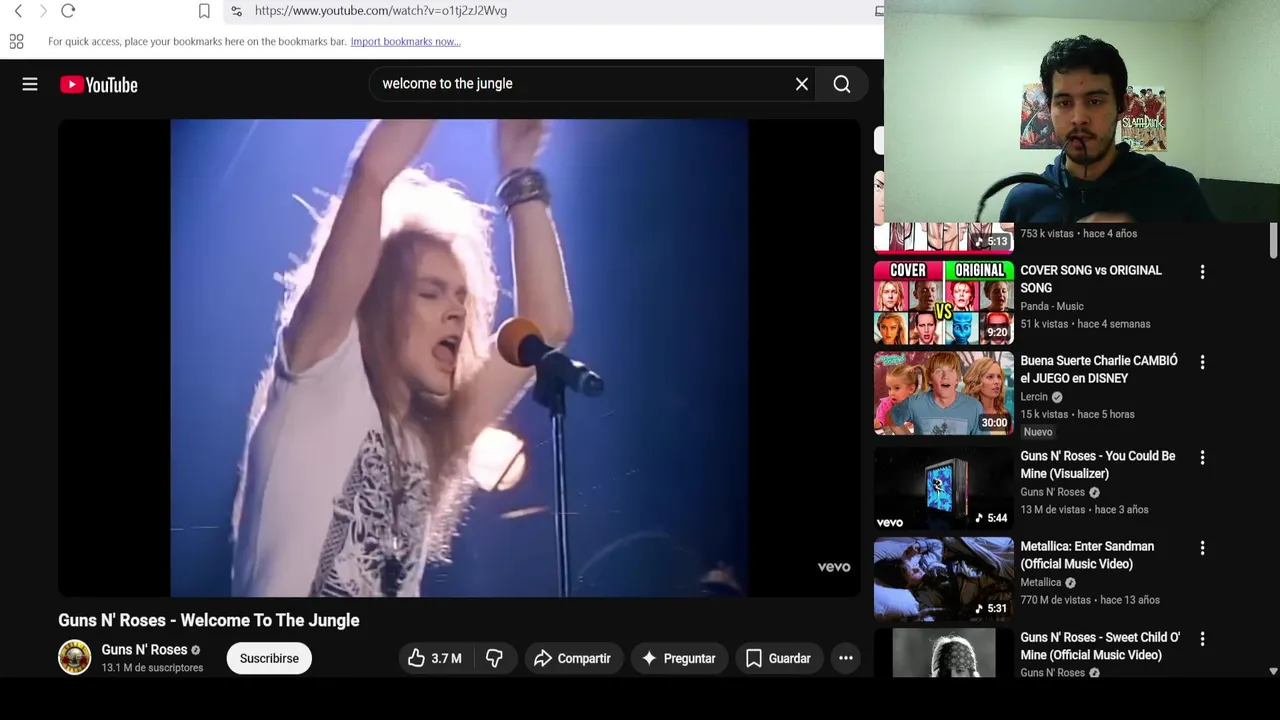This screenshot has height=720, width=1280.
Task: Open the Preguntar AI ask button
Action: [x=679, y=658]
